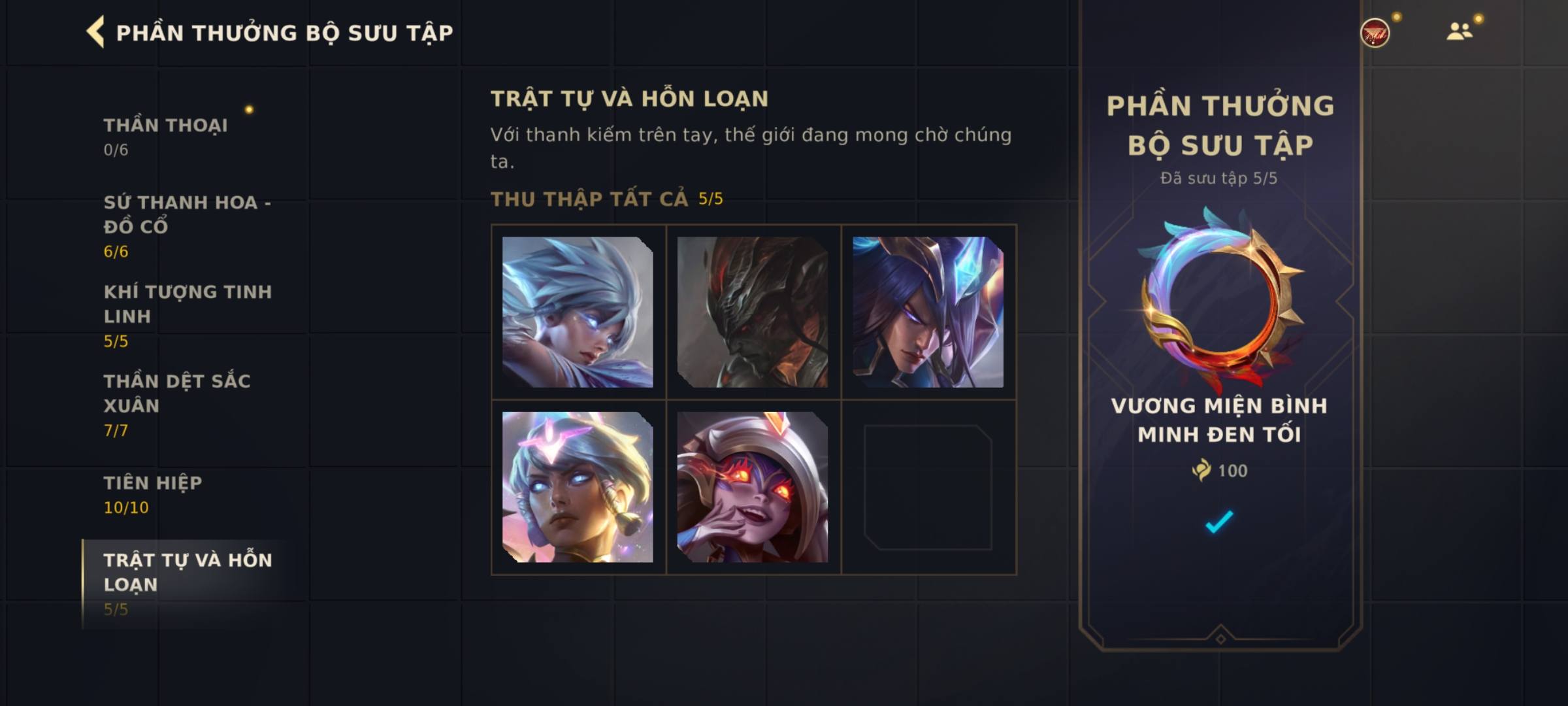Tap the blue claimed checkmark
Image resolution: width=1568 pixels, height=706 pixels.
(1219, 521)
